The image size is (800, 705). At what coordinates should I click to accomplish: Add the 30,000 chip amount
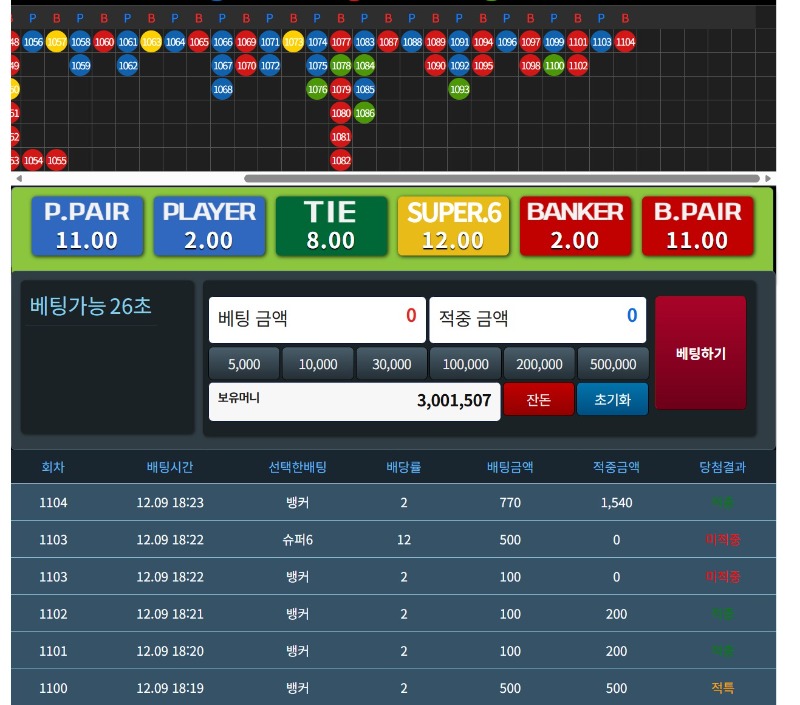(392, 364)
